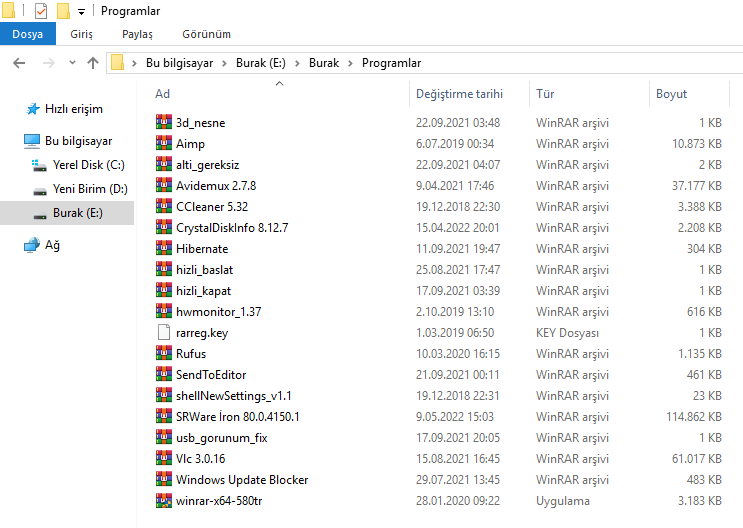The width and height of the screenshot is (743, 528).
Task: Click the SendToEditor archive icon
Action: (x=163, y=374)
